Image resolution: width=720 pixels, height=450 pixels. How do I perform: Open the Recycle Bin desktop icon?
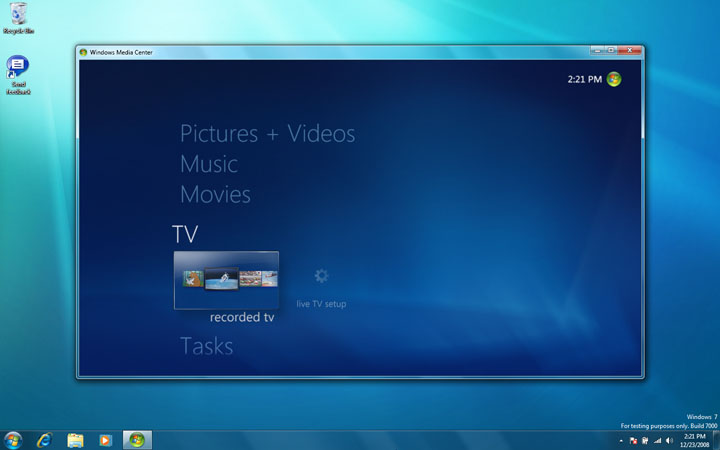click(18, 18)
